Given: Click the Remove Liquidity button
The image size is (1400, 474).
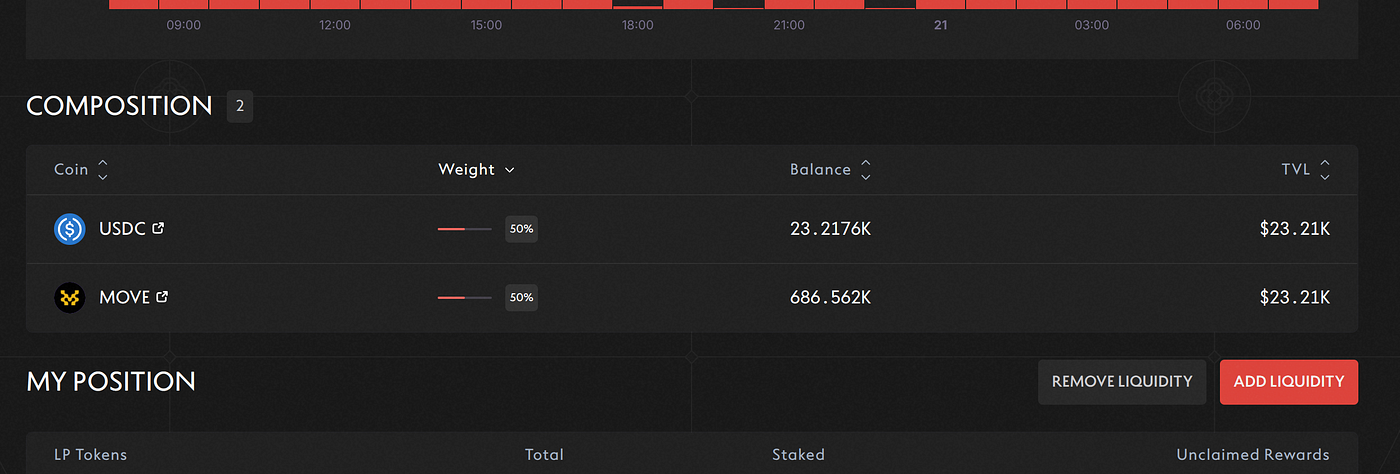Looking at the screenshot, I should tap(1122, 382).
